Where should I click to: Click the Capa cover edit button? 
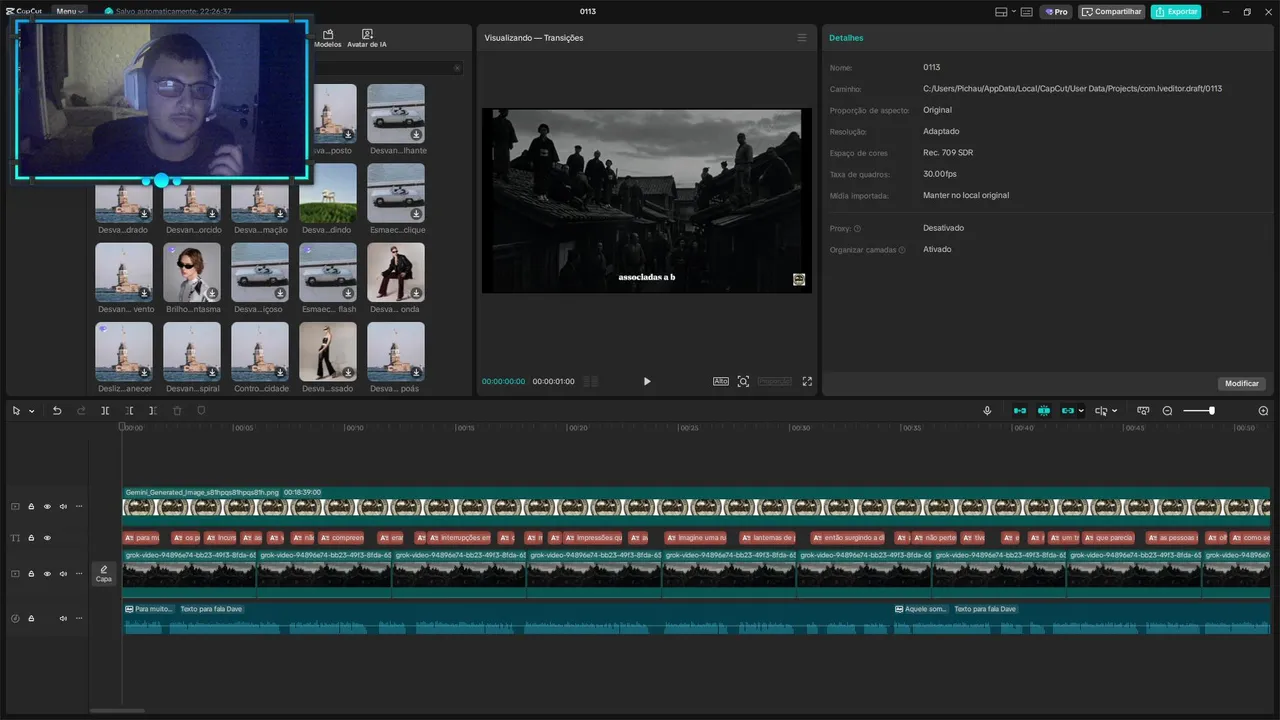pyautogui.click(x=104, y=573)
